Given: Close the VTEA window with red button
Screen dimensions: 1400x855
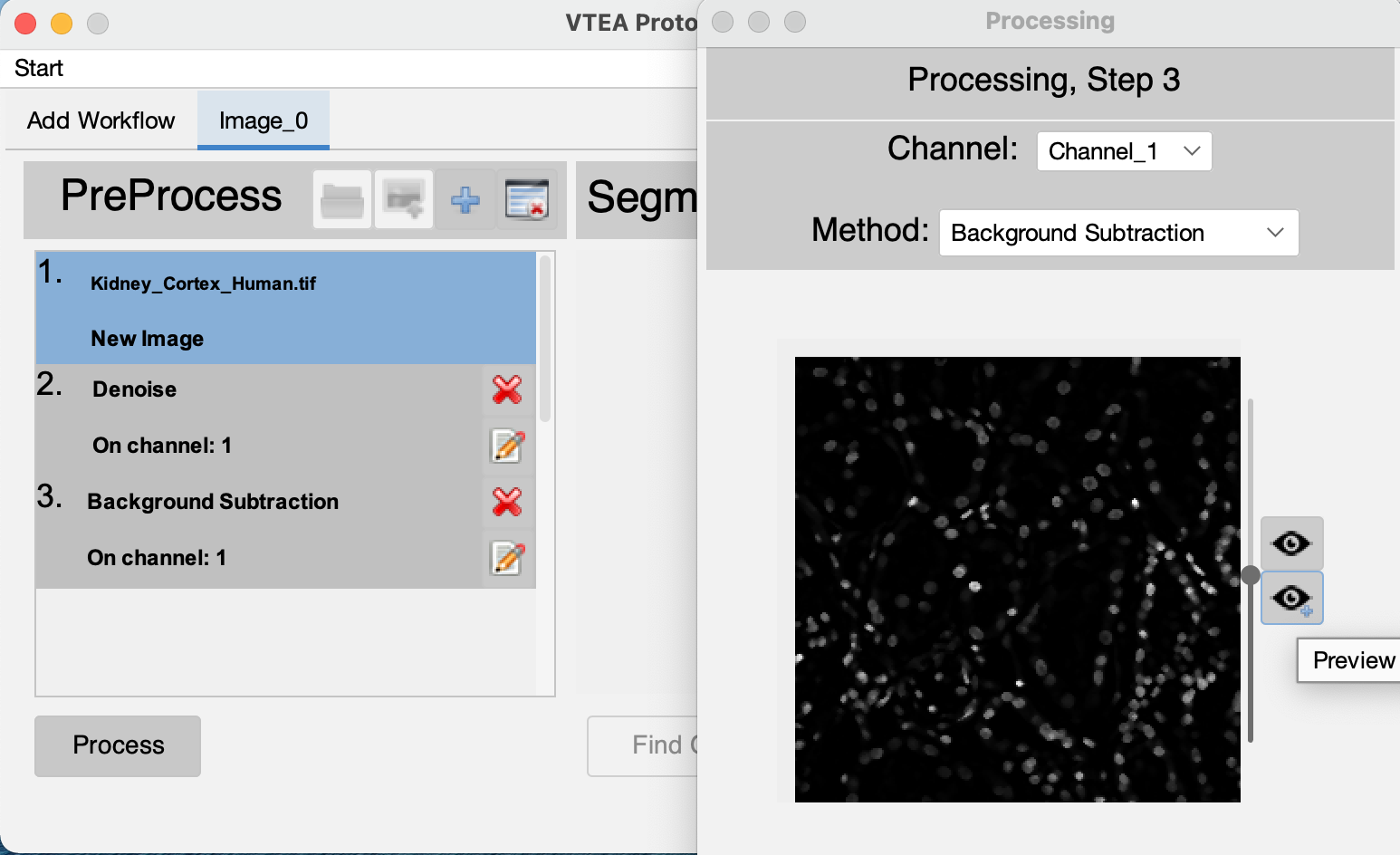Looking at the screenshot, I should pos(25,24).
